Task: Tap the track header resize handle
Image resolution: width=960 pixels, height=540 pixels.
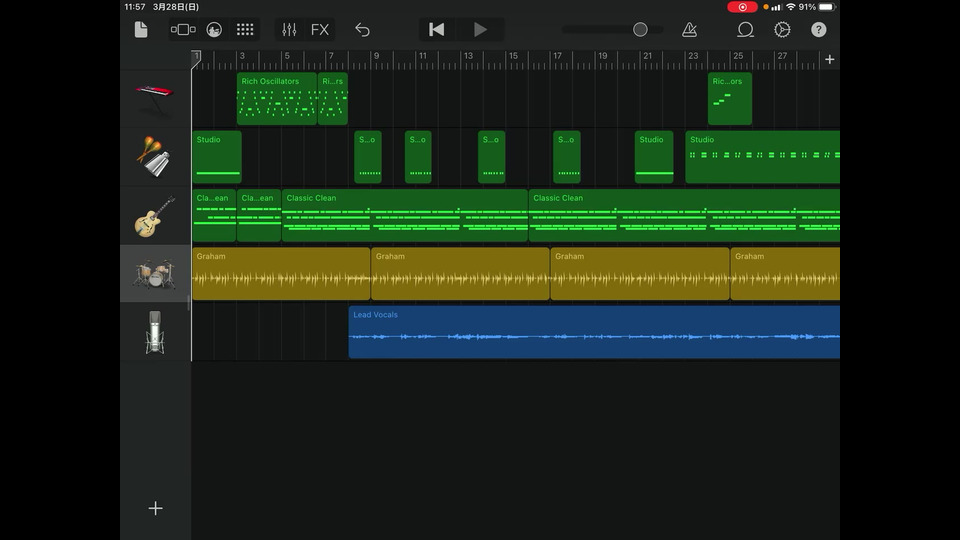Action: pos(189,302)
